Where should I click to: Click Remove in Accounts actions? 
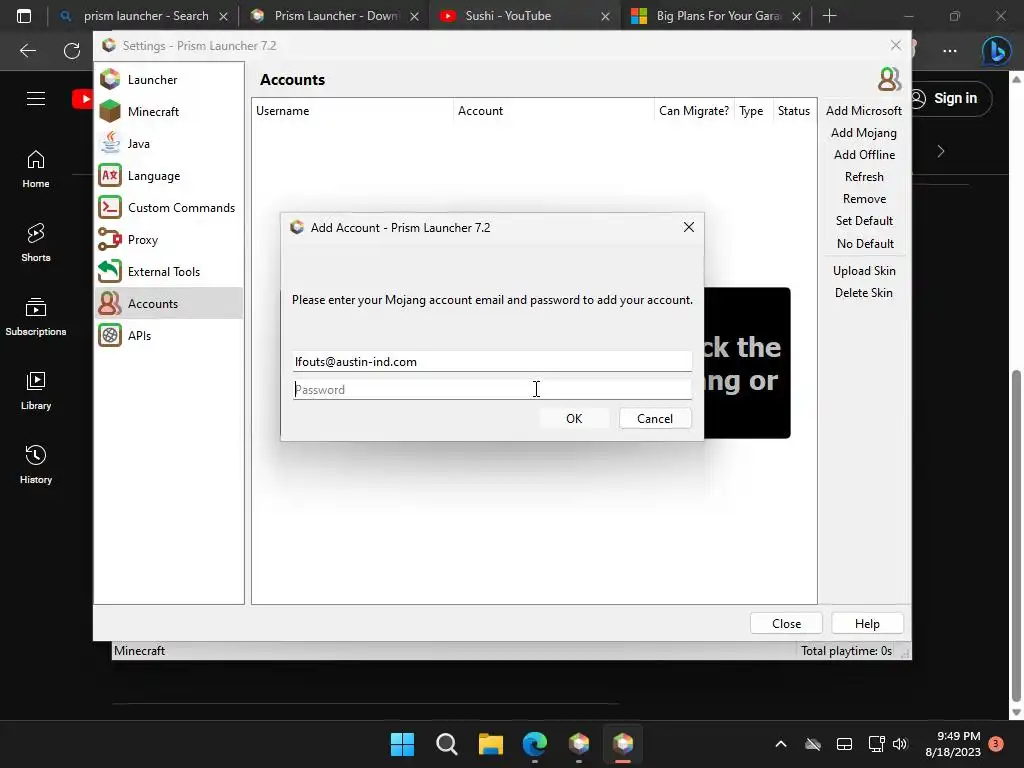(x=863, y=199)
